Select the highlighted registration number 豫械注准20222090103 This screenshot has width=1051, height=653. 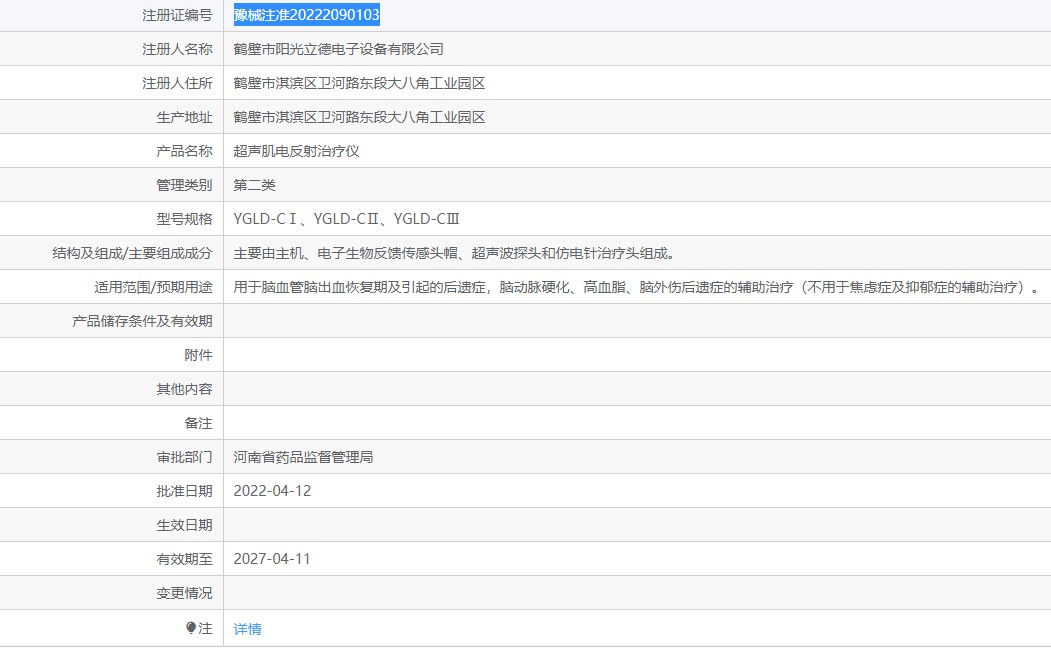tap(306, 15)
